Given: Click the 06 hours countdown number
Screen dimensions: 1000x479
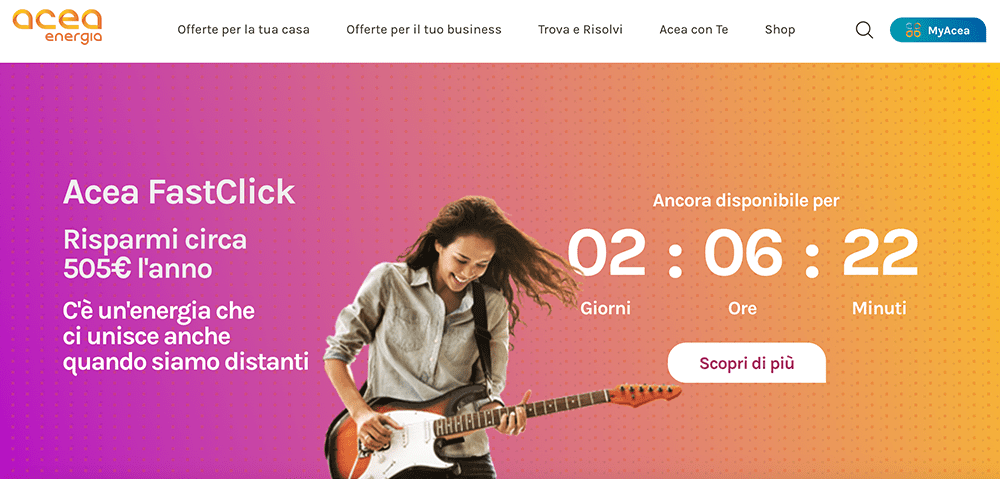Looking at the screenshot, I should (x=743, y=253).
